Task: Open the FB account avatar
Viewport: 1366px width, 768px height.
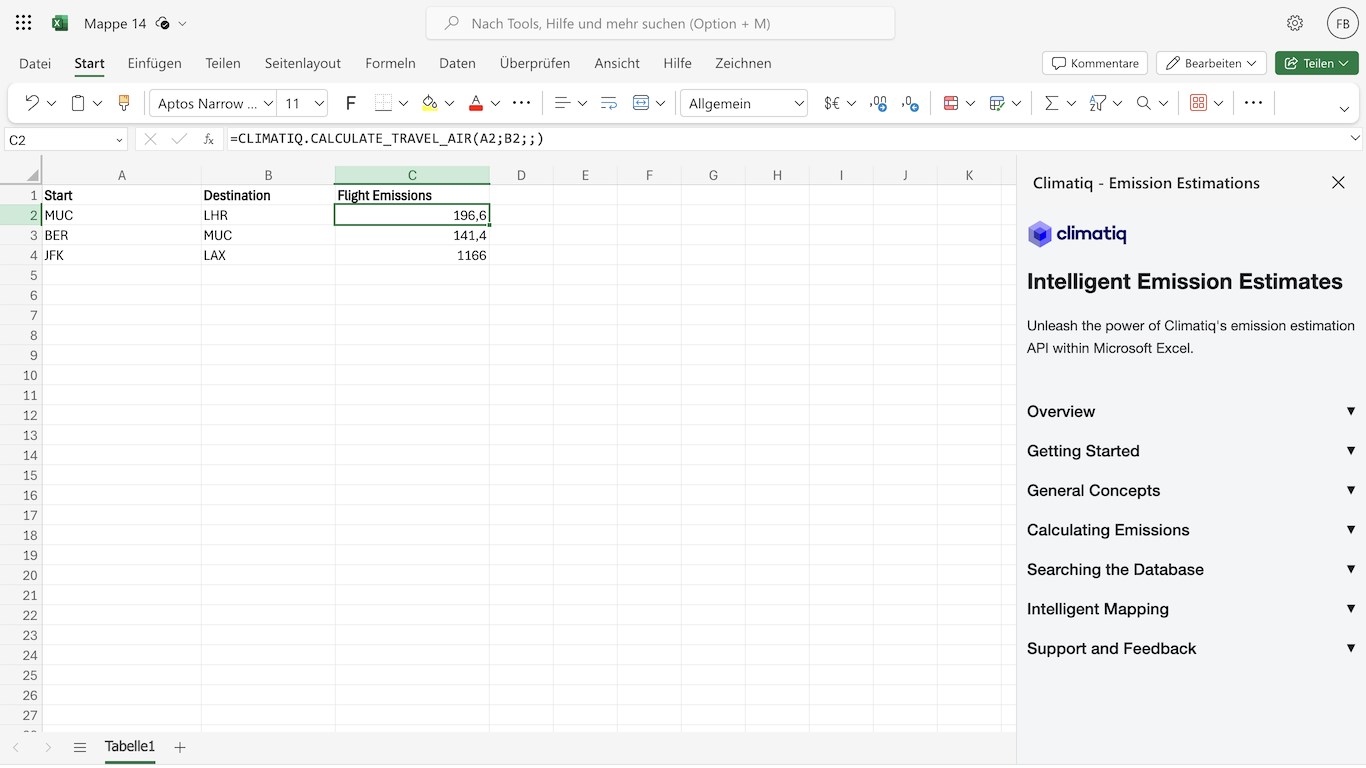Action: point(1342,23)
